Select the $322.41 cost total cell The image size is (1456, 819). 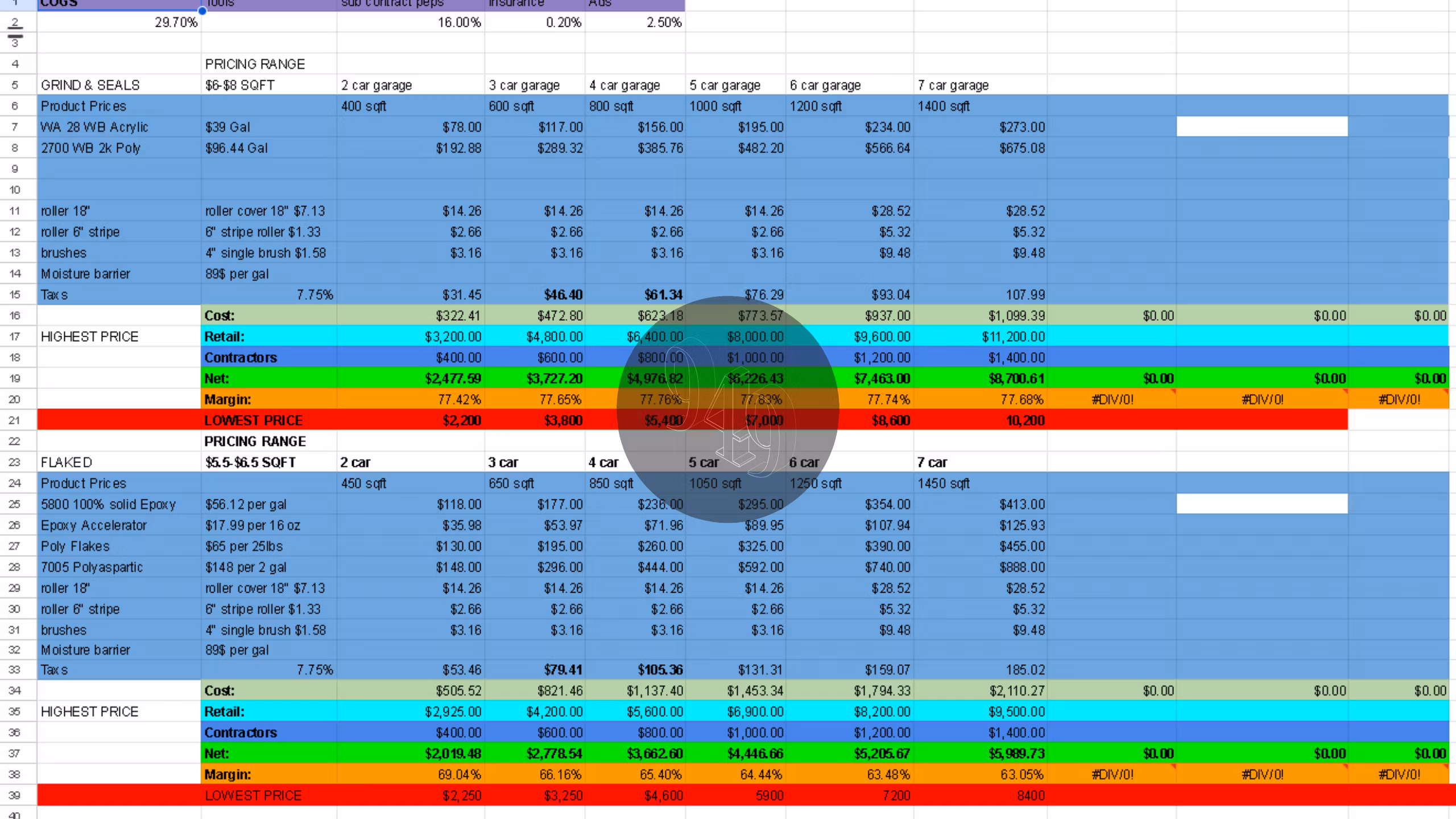coord(411,316)
